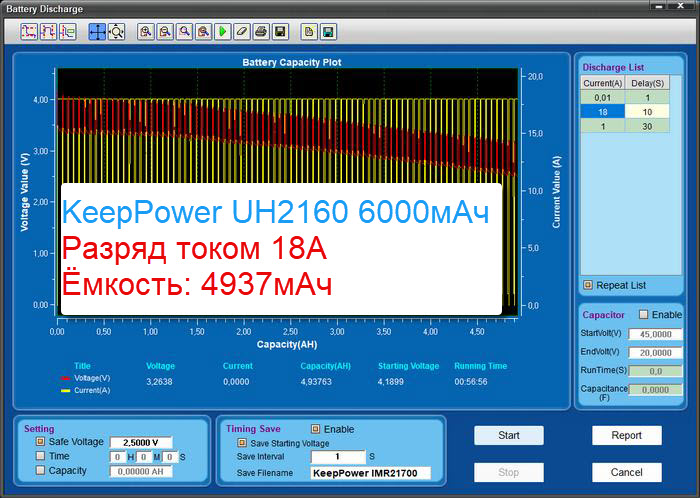The width and height of the screenshot is (700, 498).
Task: Click the printer icon in the toolbar
Action: point(260,32)
